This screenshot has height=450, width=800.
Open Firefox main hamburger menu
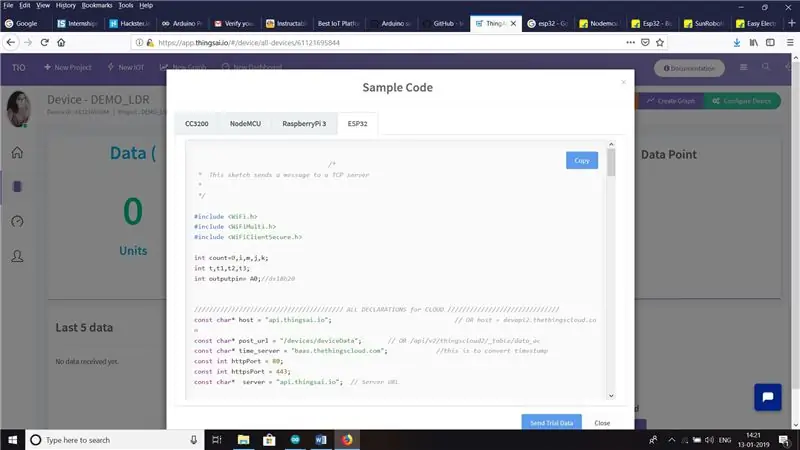[x=790, y=43]
